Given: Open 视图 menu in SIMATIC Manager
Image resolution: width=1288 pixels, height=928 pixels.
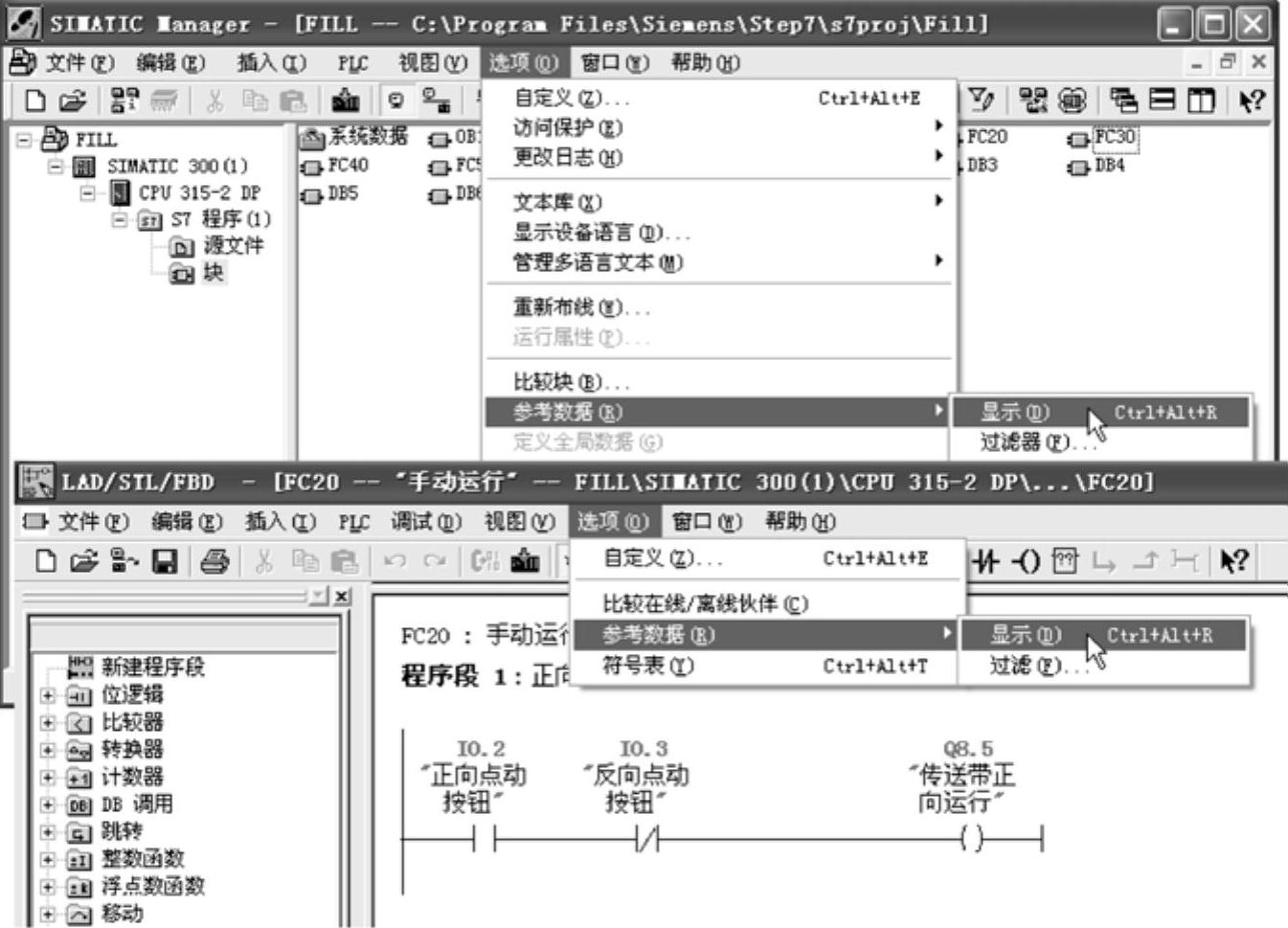Looking at the screenshot, I should (433, 63).
